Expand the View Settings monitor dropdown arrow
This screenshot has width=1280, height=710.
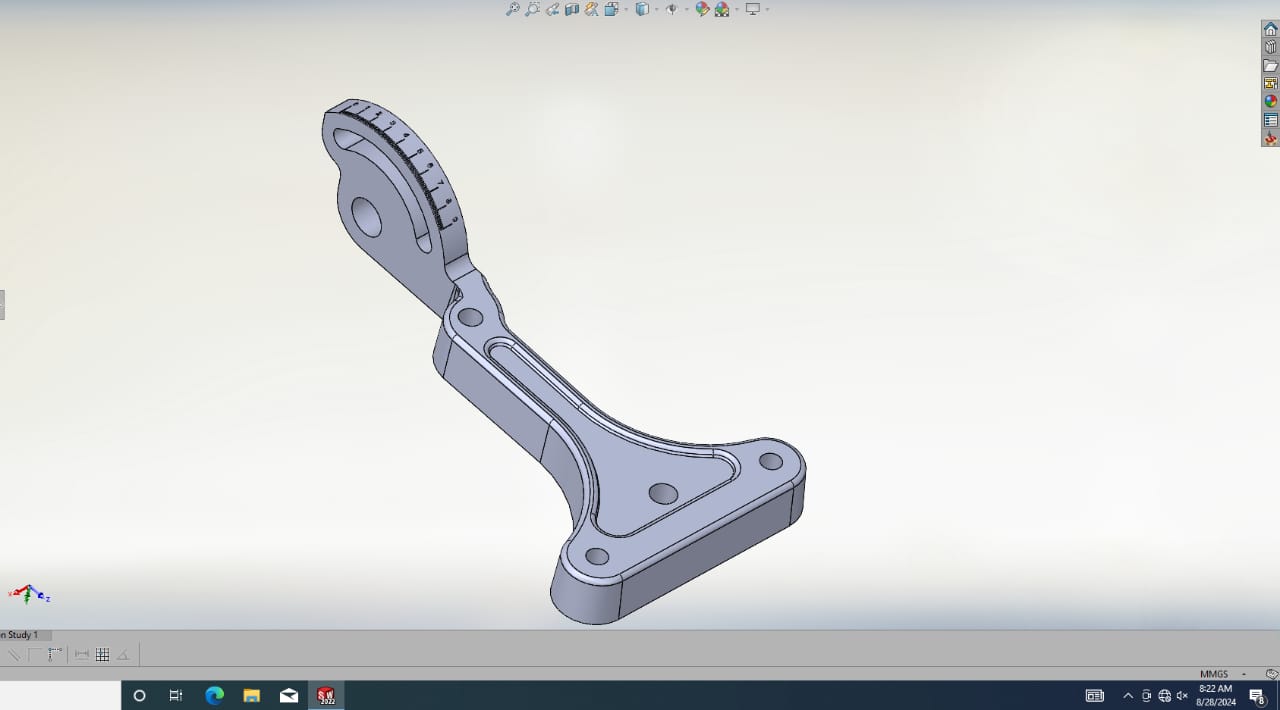point(767,10)
